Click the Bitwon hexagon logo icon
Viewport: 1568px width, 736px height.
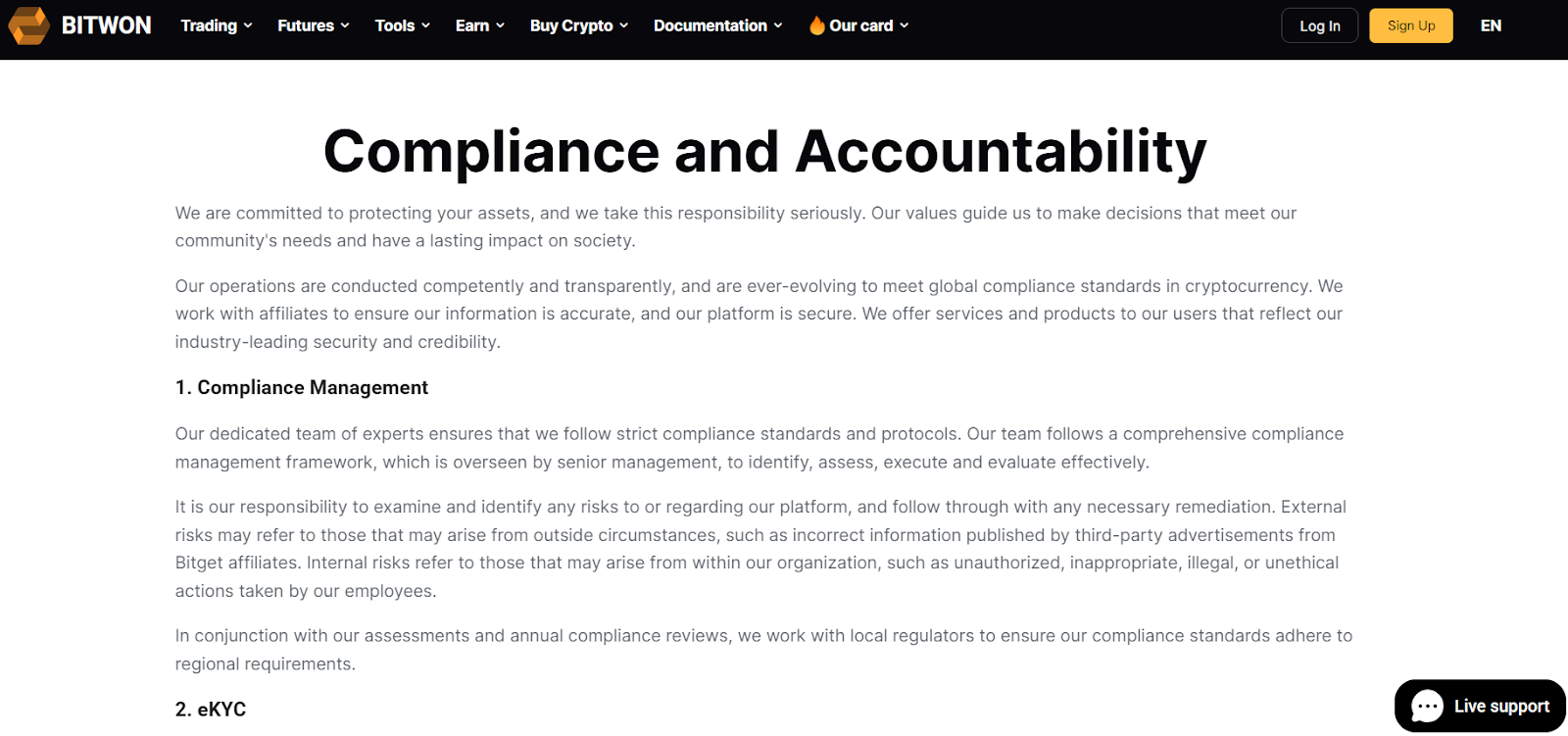pyautogui.click(x=28, y=25)
